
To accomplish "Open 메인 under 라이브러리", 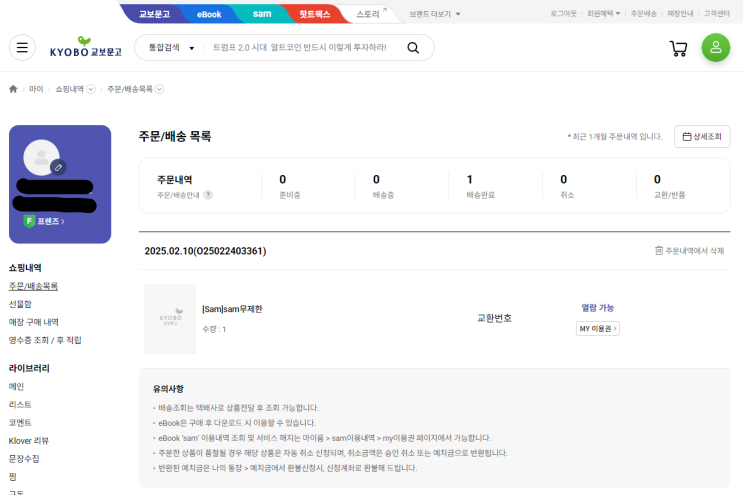I will tap(16, 387).
